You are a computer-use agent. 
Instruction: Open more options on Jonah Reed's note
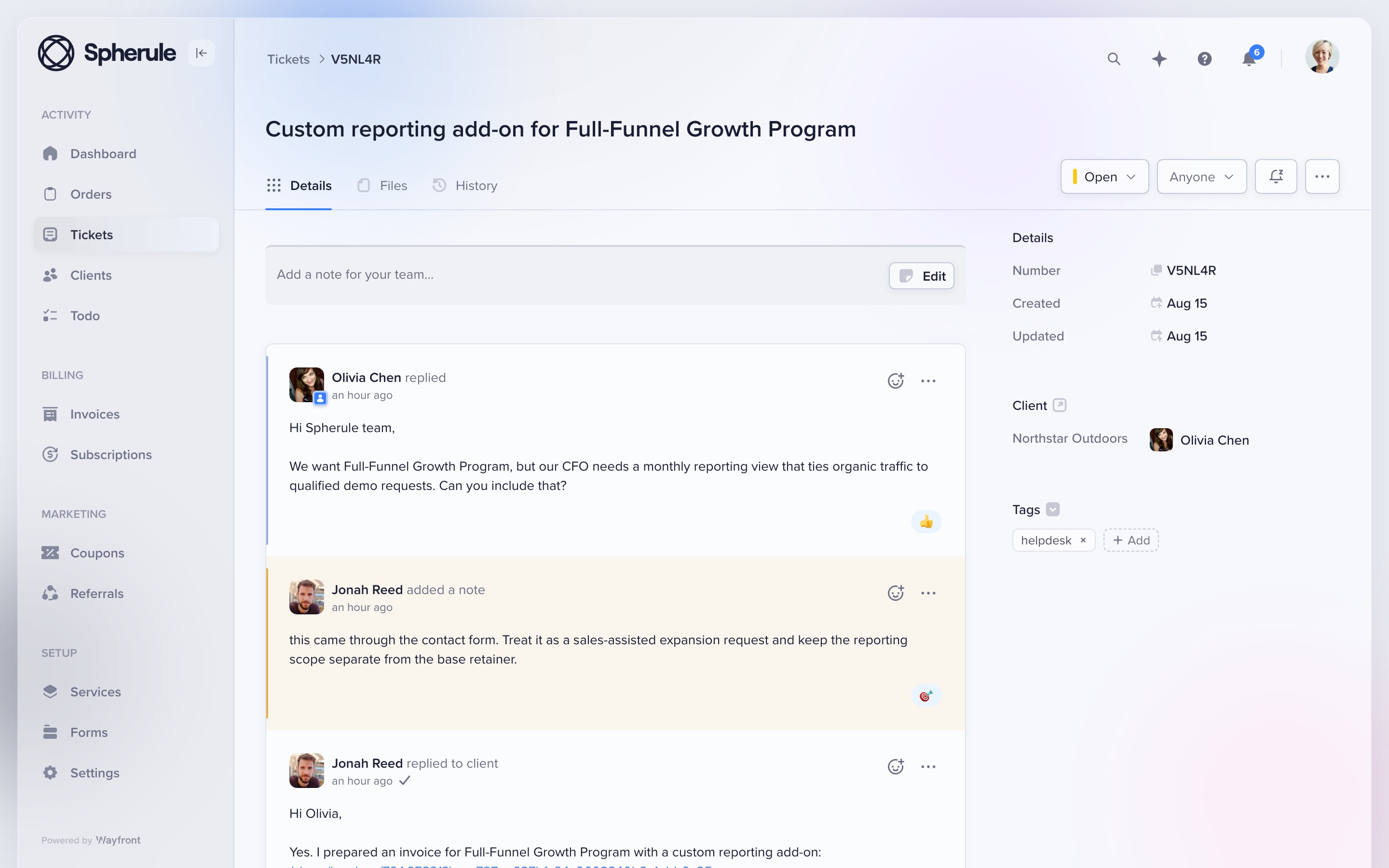click(928, 593)
